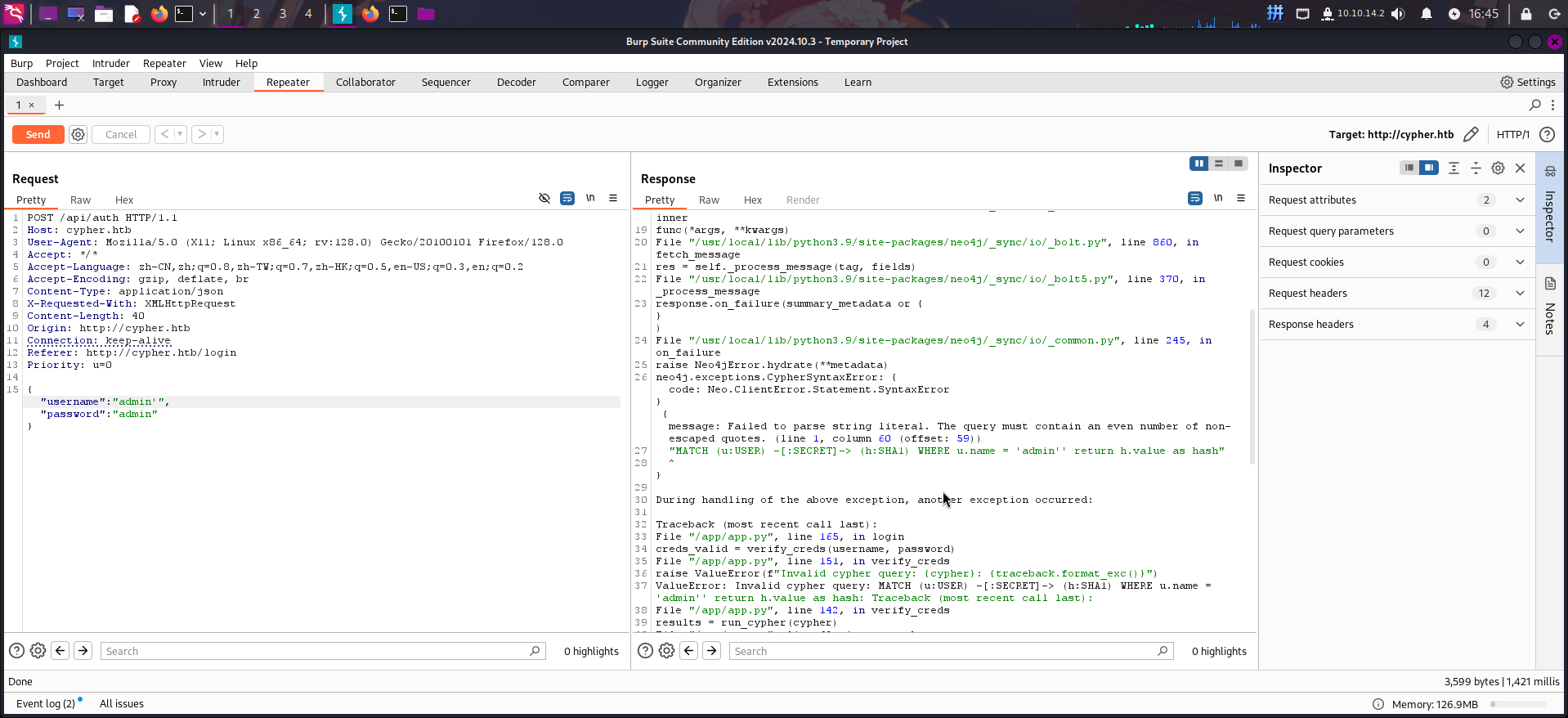The height and width of the screenshot is (718, 1568).
Task: Add a new Repeater tab
Action: click(59, 105)
